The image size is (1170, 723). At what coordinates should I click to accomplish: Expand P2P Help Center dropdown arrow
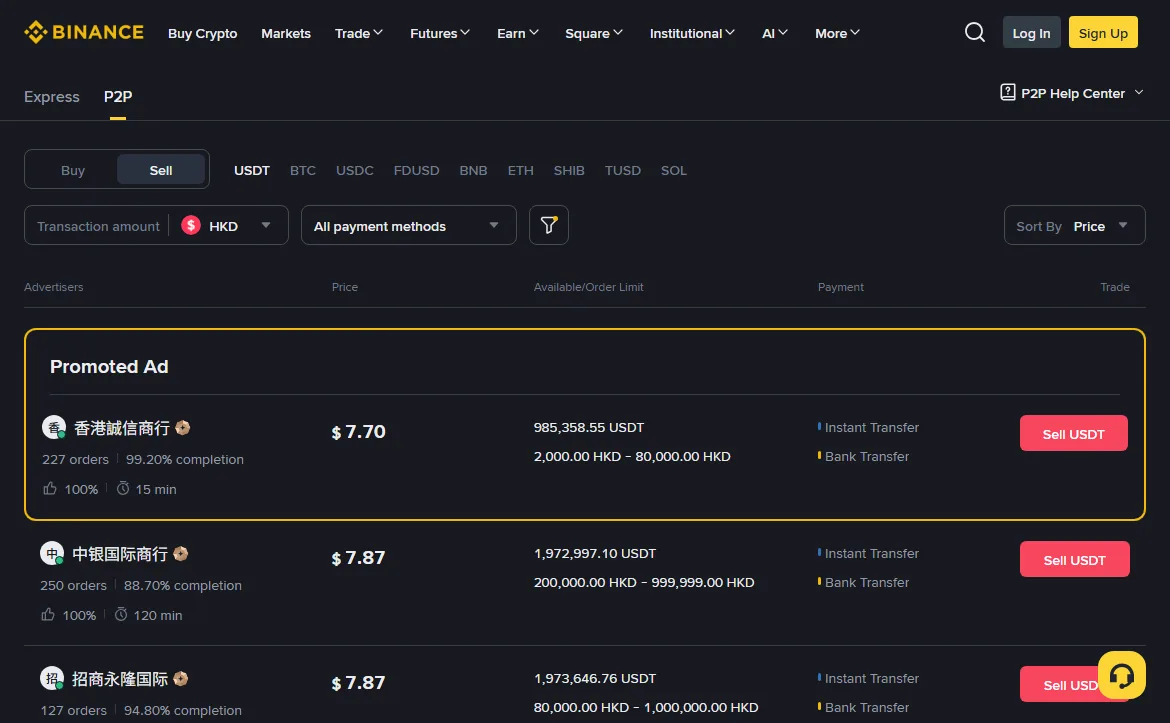point(1139,93)
